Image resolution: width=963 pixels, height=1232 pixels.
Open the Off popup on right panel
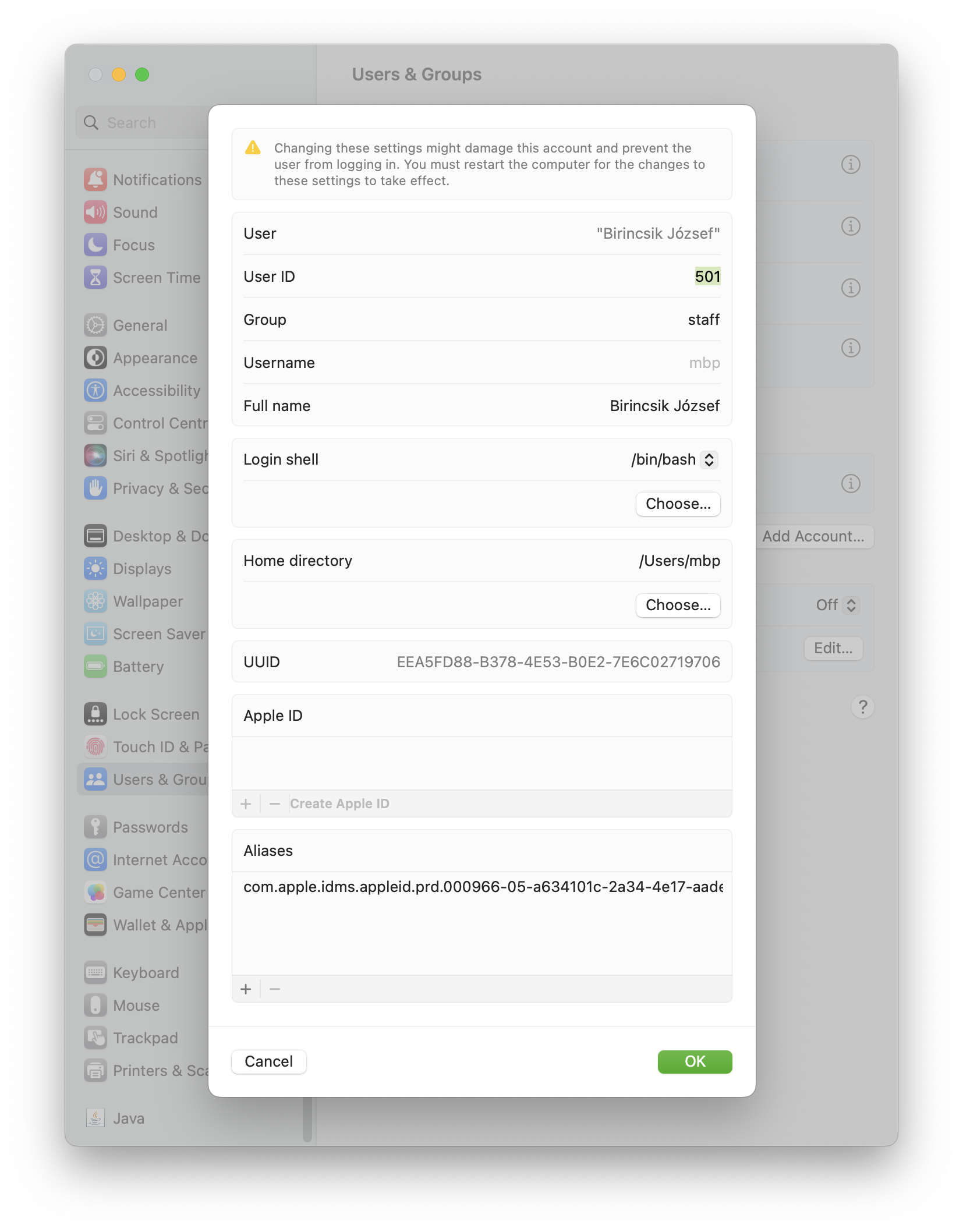pos(837,605)
